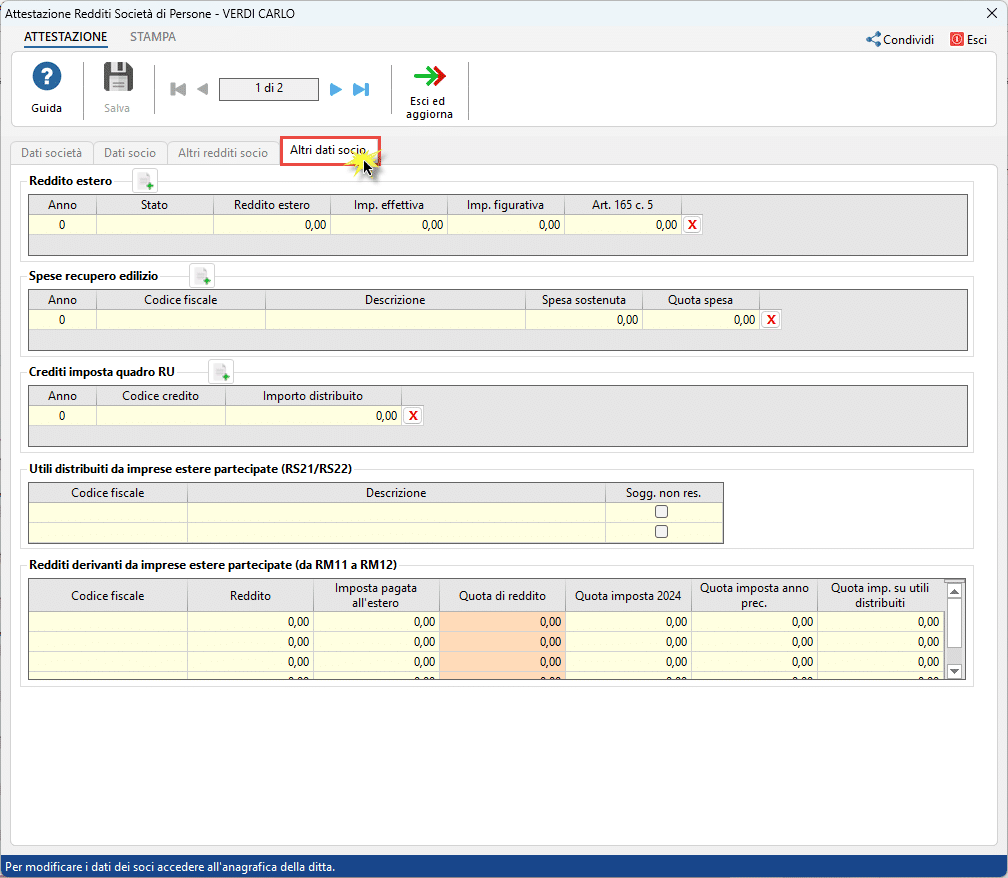Open the Guida help icon
The image size is (1008, 878).
pyautogui.click(x=47, y=78)
